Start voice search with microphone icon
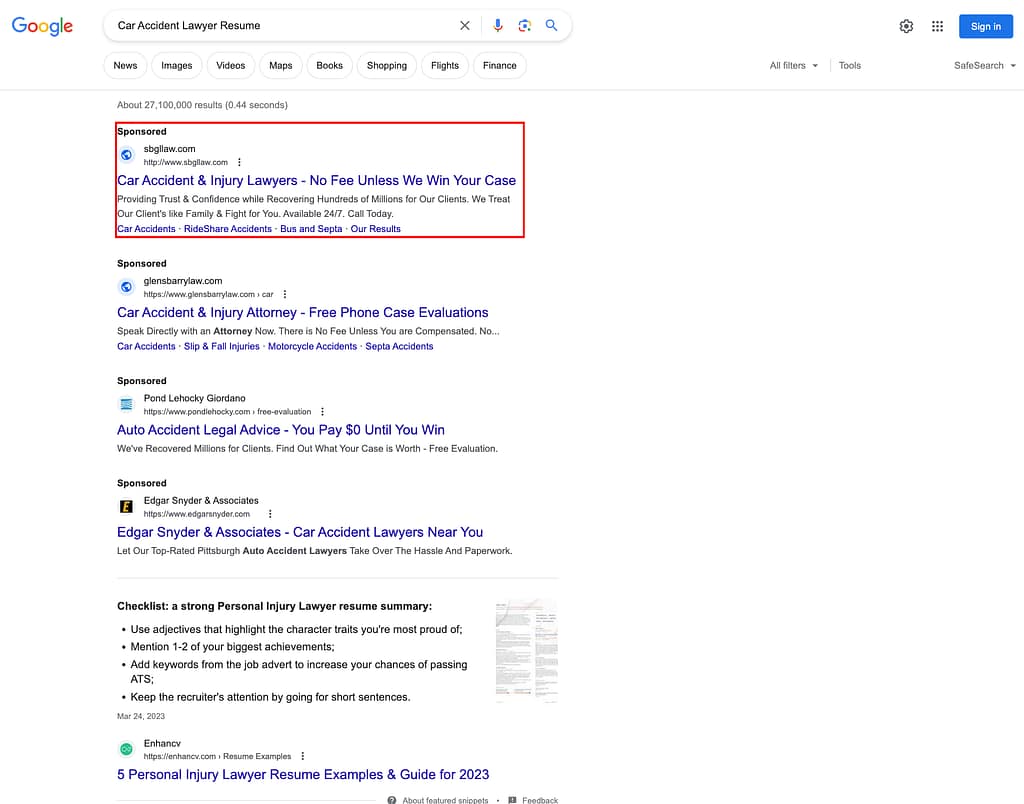 point(498,25)
